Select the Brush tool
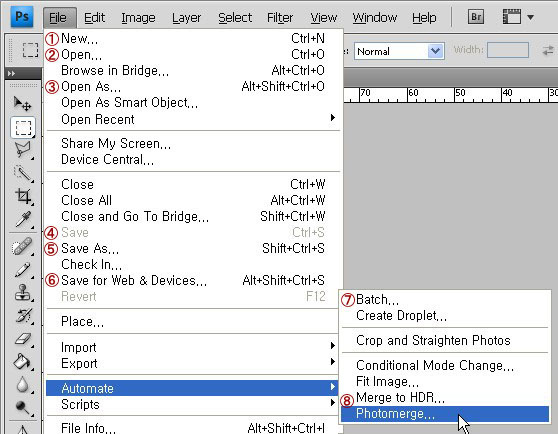The width and height of the screenshot is (558, 434). 23,270
